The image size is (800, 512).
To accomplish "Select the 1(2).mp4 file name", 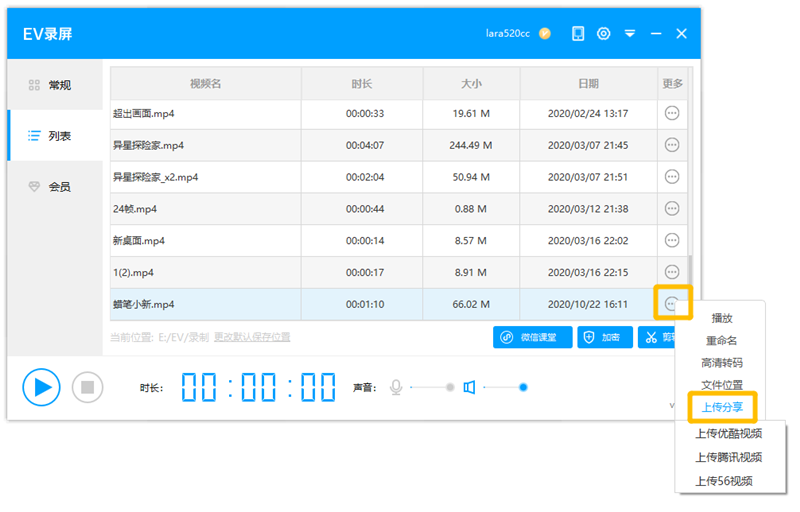I will pos(133,272).
